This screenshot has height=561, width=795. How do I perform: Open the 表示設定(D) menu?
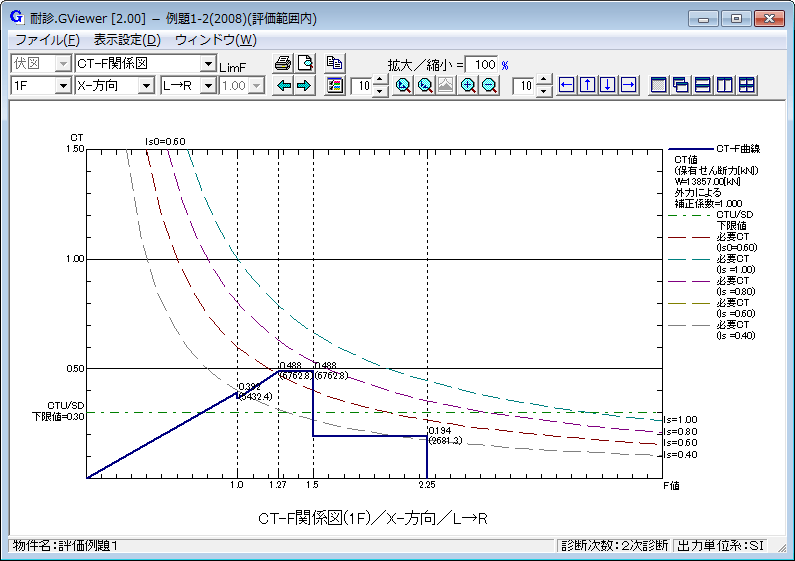127,40
